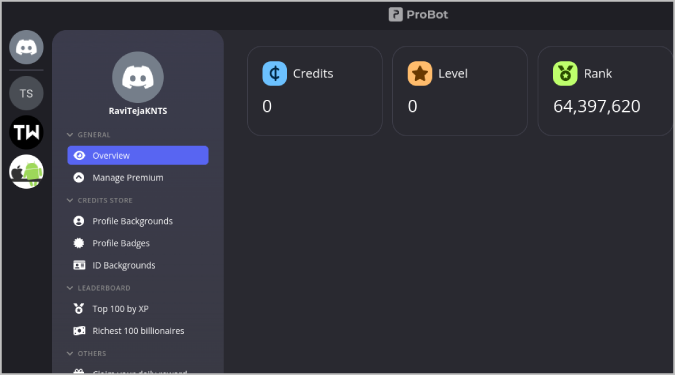Collapse the LEADERBOARD section chevron
Image resolution: width=675 pixels, height=375 pixels.
click(x=70, y=288)
